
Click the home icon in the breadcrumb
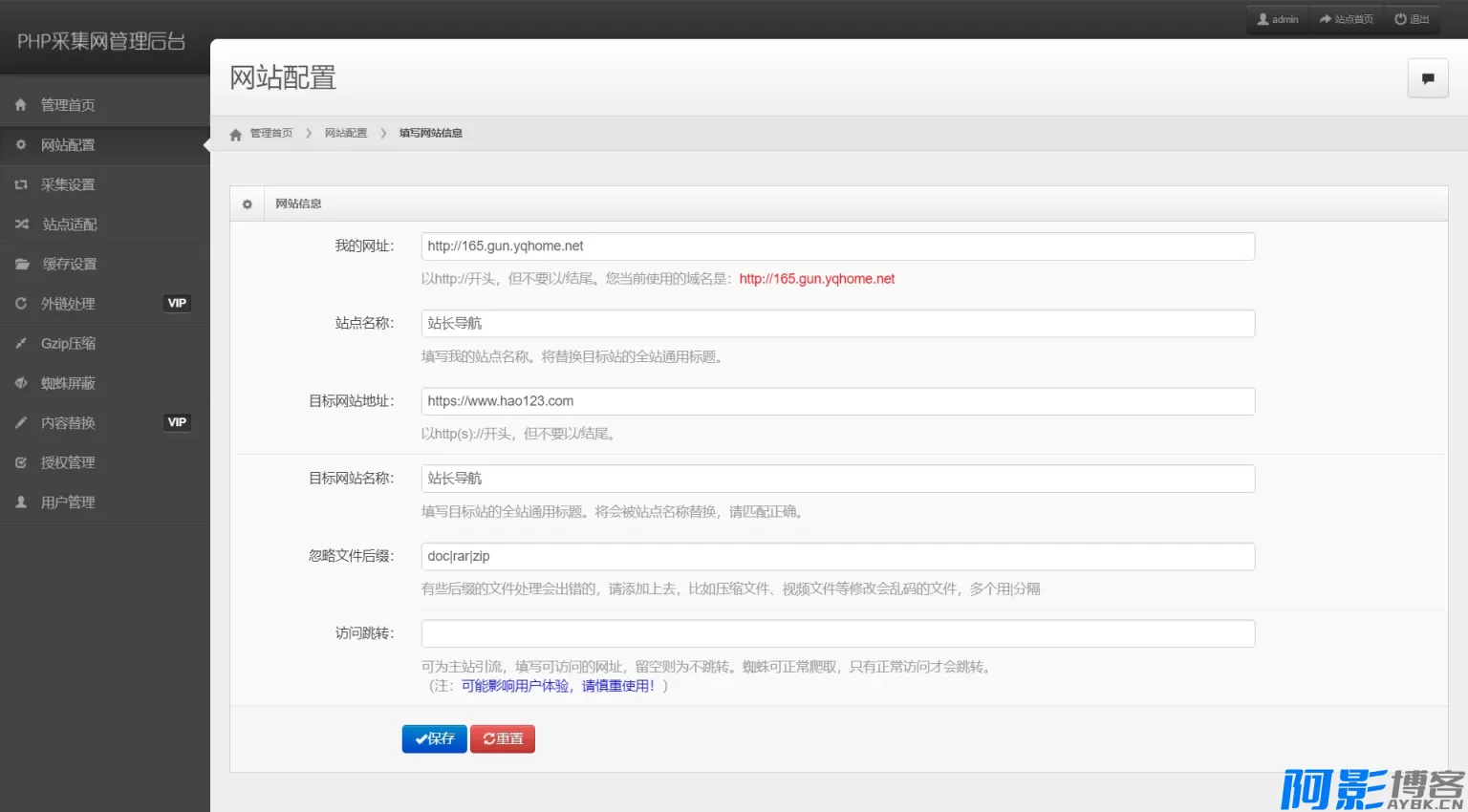pos(236,135)
